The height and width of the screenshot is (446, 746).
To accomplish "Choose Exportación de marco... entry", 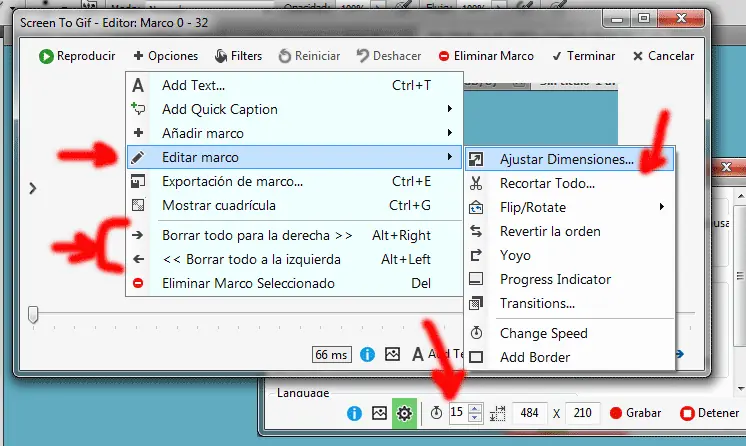I will pos(294,181).
